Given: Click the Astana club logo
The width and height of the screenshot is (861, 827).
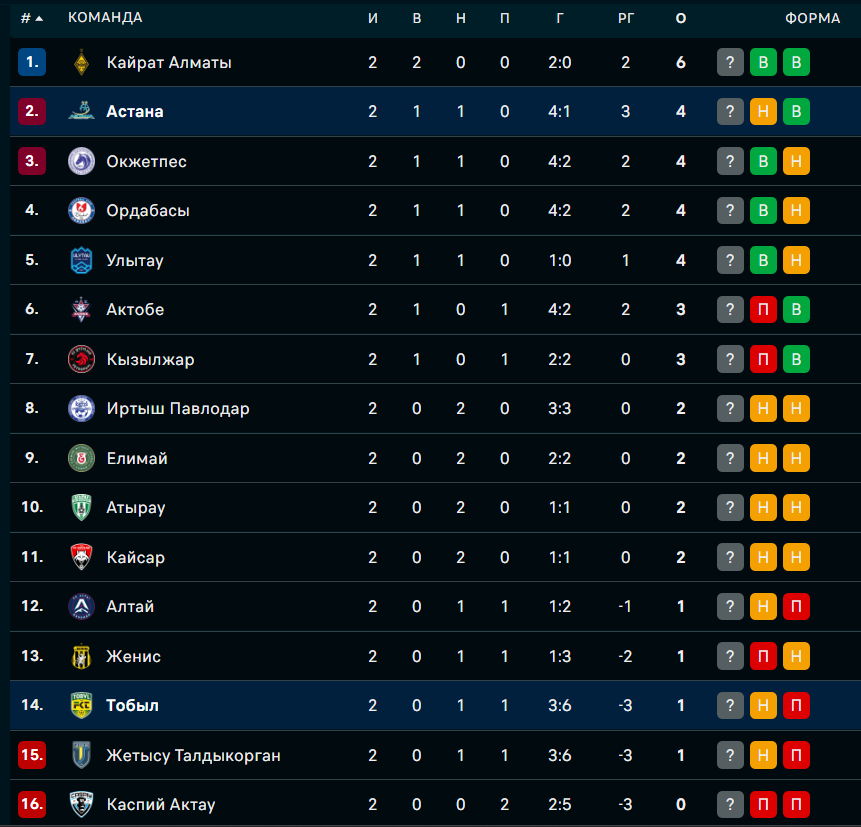Looking at the screenshot, I should tap(81, 111).
